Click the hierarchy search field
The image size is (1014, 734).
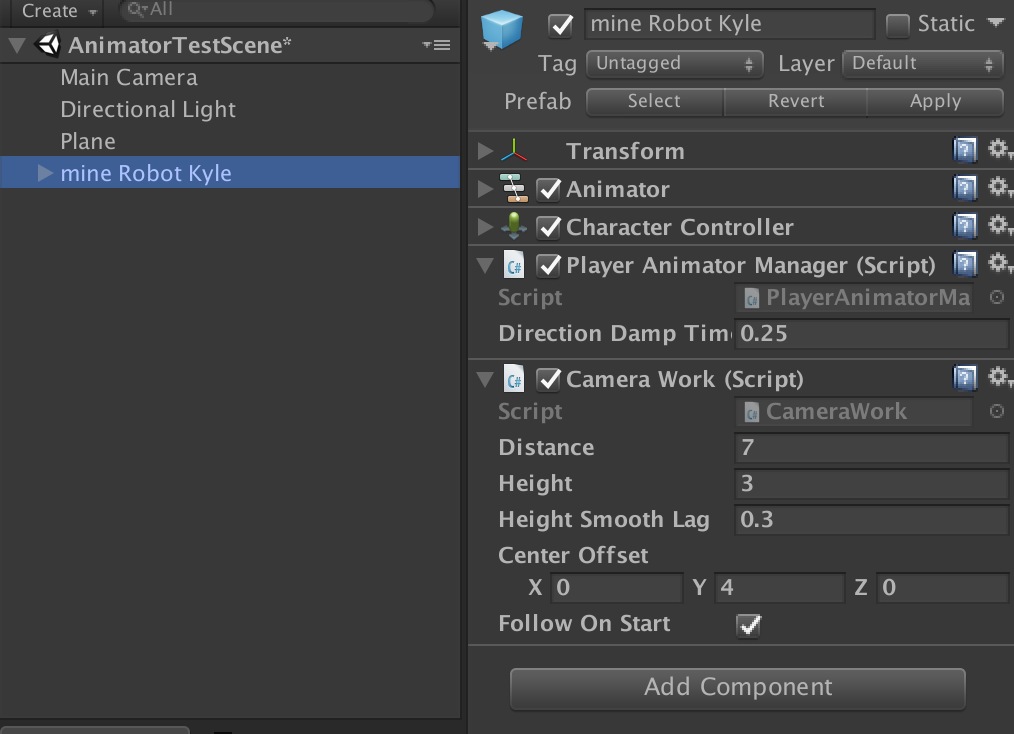pos(277,9)
